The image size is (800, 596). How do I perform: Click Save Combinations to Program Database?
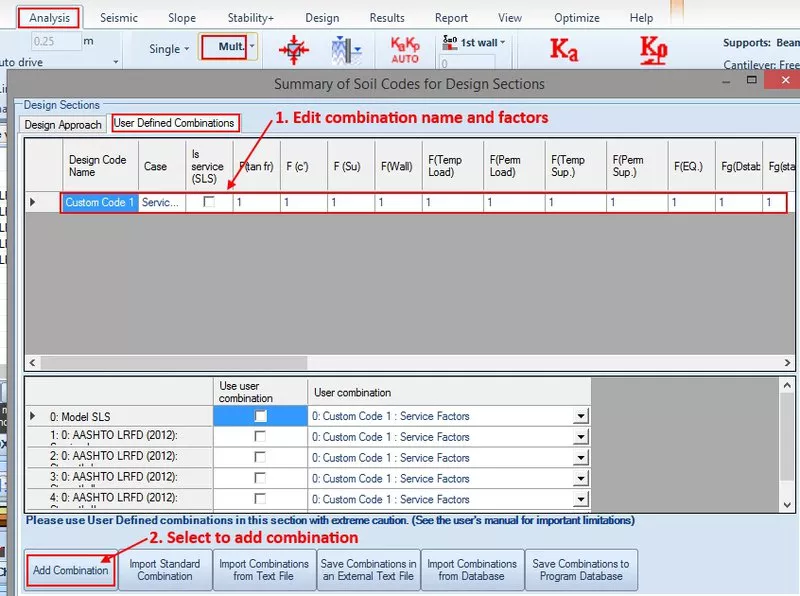pos(581,569)
